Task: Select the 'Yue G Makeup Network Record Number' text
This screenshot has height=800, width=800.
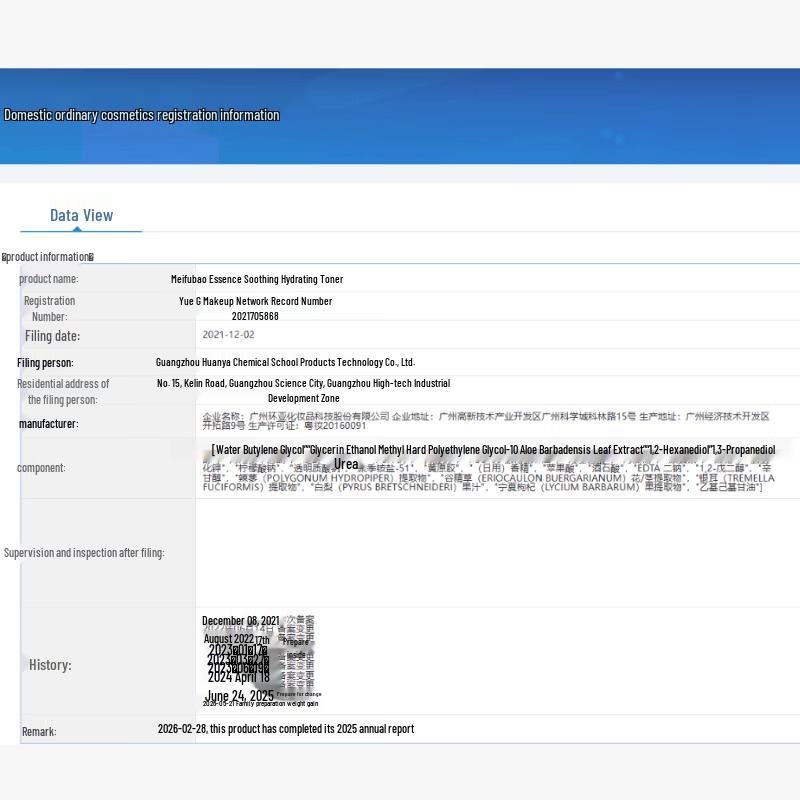Action: coord(255,301)
